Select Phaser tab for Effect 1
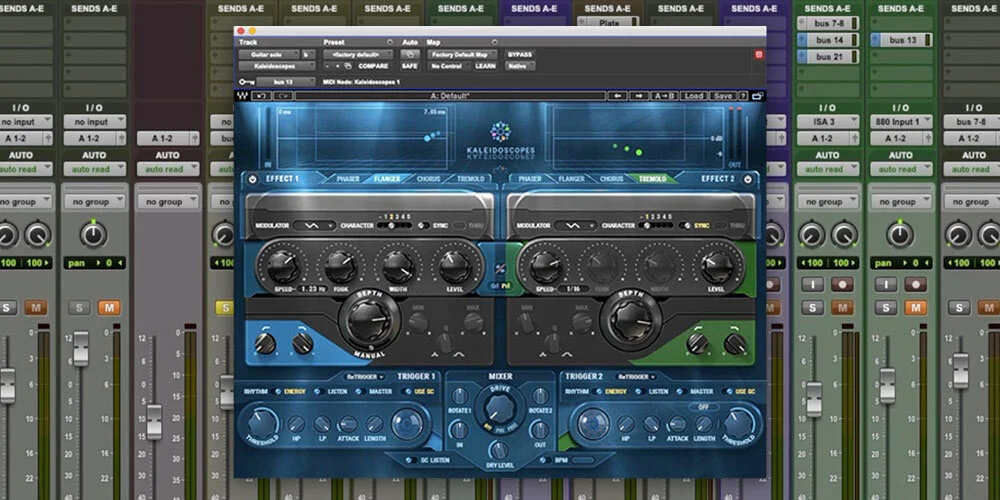The width and height of the screenshot is (1000, 500). coord(348,179)
